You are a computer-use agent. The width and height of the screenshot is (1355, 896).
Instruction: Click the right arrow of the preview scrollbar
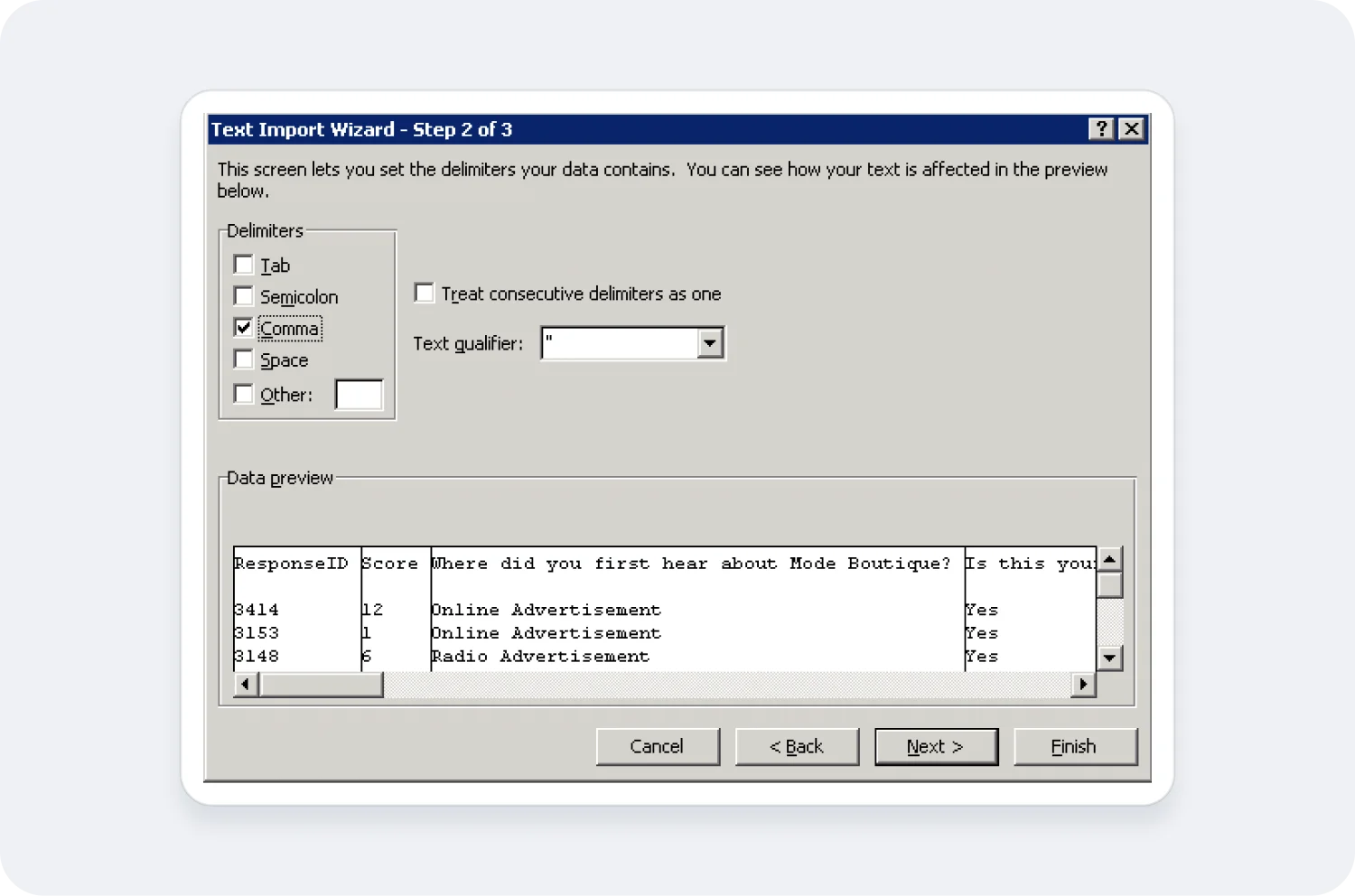(x=1083, y=684)
